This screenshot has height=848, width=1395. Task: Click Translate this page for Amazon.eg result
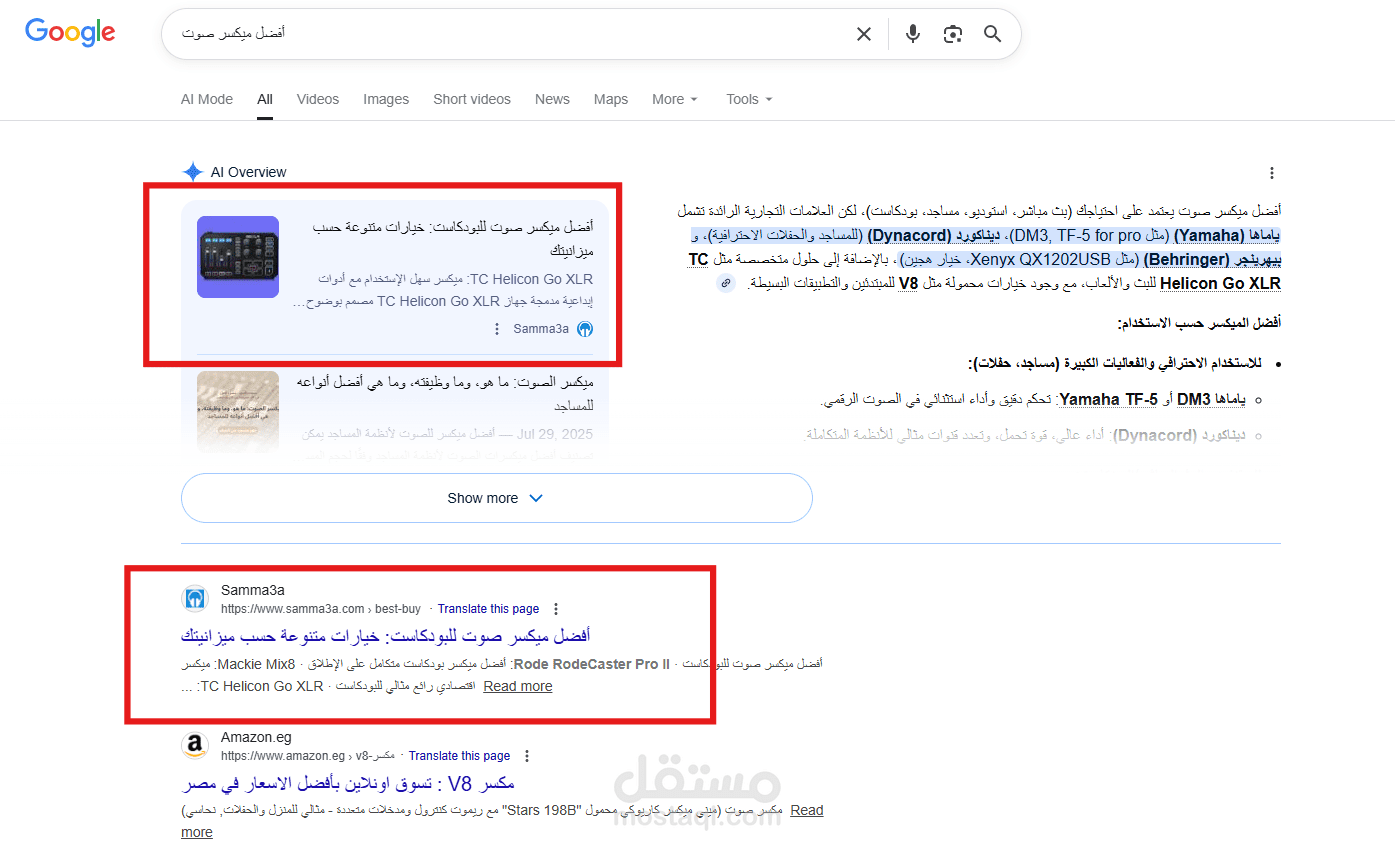click(459, 756)
